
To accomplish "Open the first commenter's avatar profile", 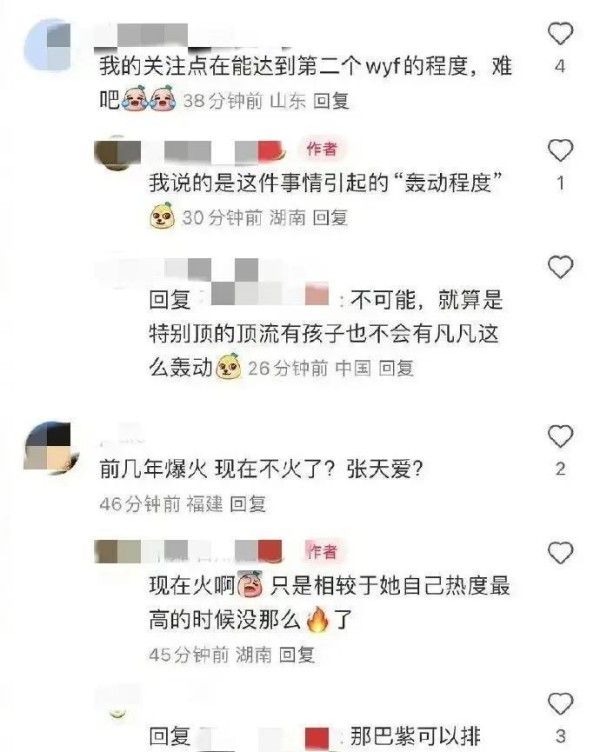I will (x=47, y=46).
